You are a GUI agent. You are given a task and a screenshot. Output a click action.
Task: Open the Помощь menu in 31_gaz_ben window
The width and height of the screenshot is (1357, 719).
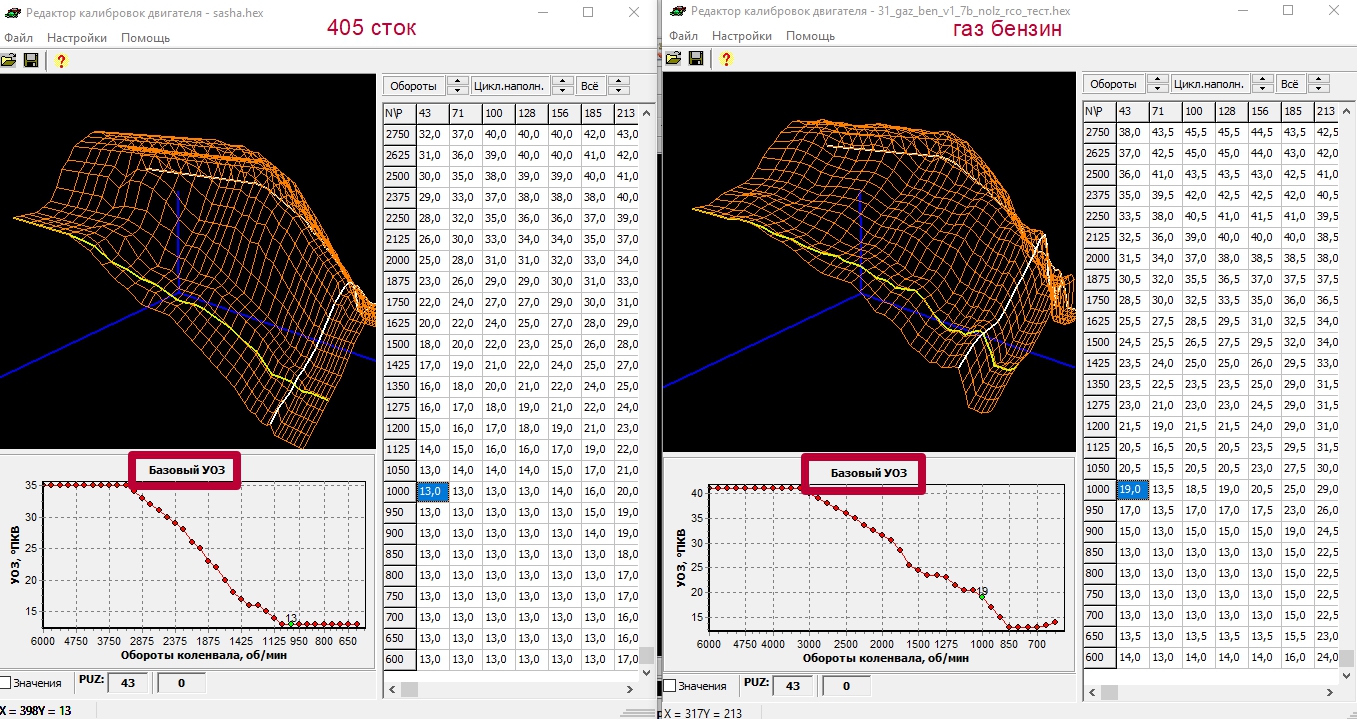click(x=810, y=36)
